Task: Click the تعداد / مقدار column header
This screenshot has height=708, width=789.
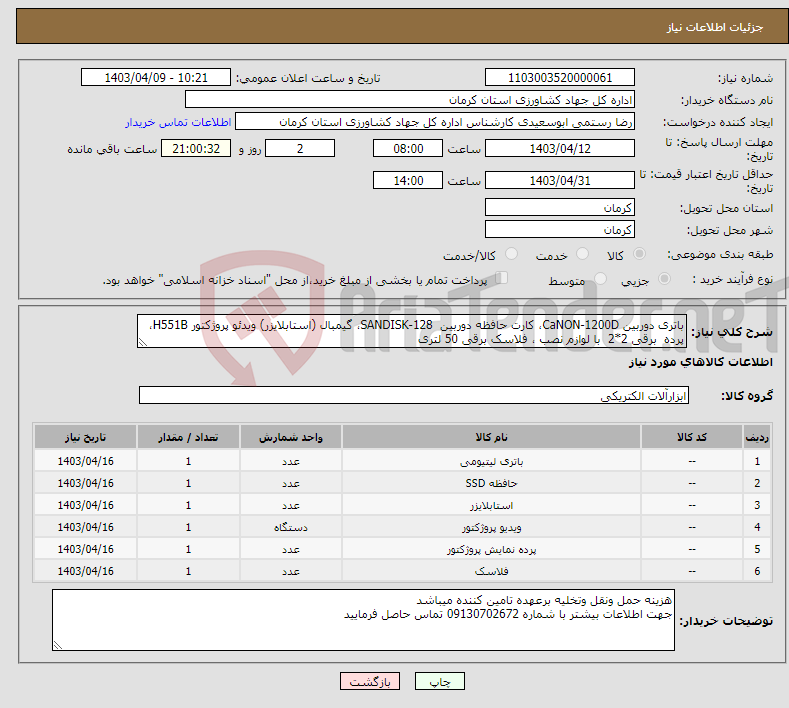Action: pyautogui.click(x=188, y=437)
